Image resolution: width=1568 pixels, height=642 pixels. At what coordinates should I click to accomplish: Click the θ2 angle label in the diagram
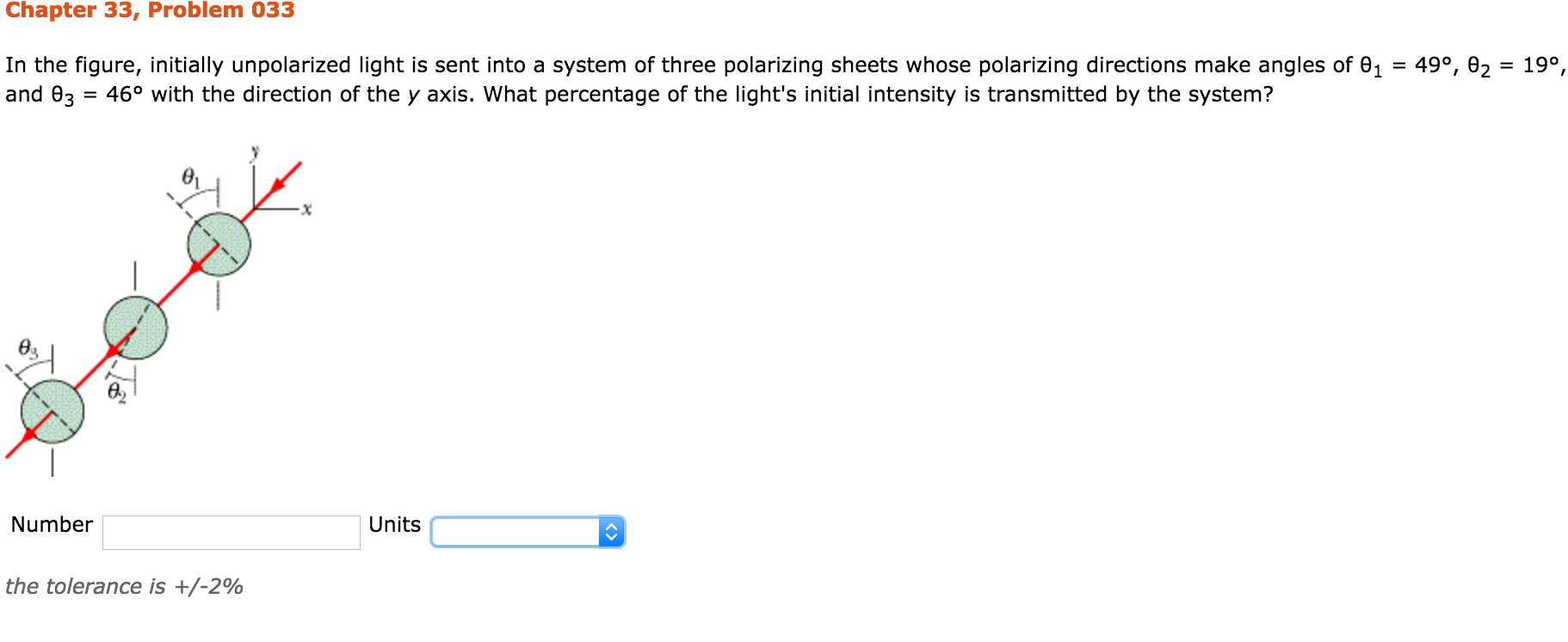tap(117, 392)
